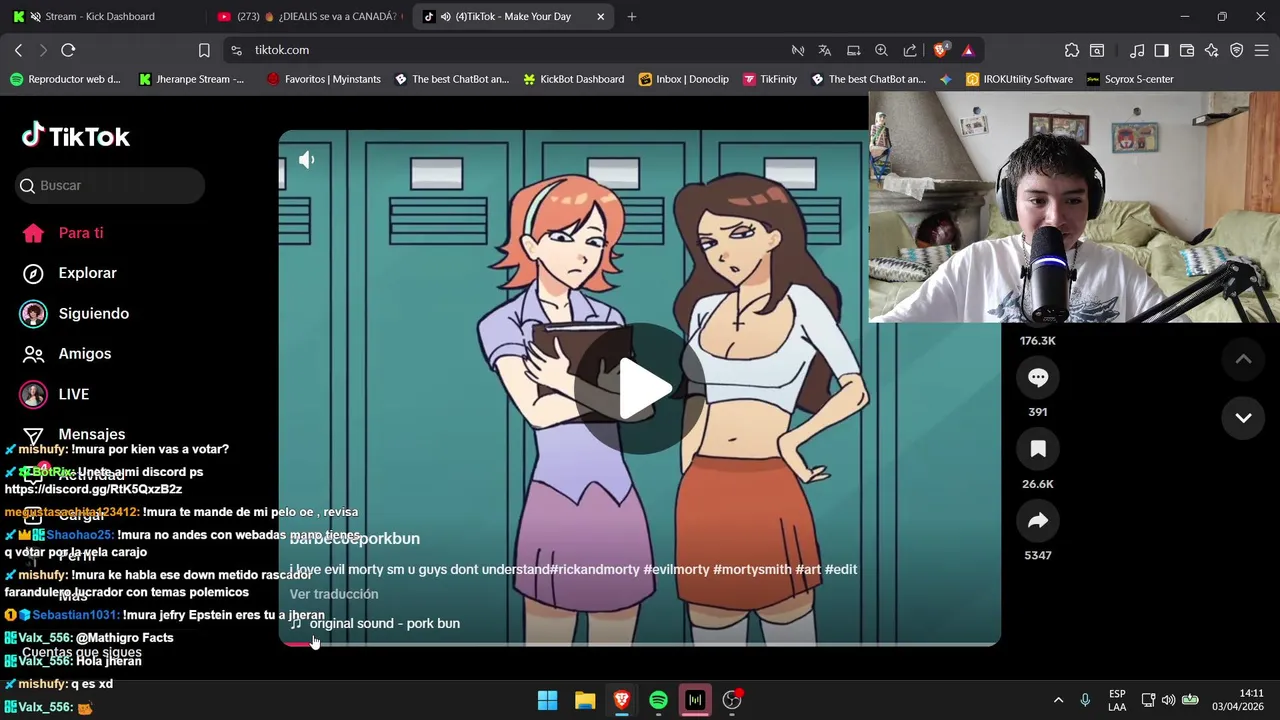Open the Windows Start menu
The height and width of the screenshot is (720, 1280).
[x=547, y=700]
